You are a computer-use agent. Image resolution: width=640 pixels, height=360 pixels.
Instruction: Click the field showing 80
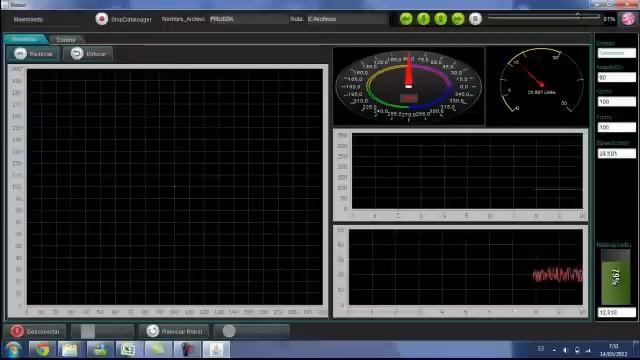coord(616,77)
